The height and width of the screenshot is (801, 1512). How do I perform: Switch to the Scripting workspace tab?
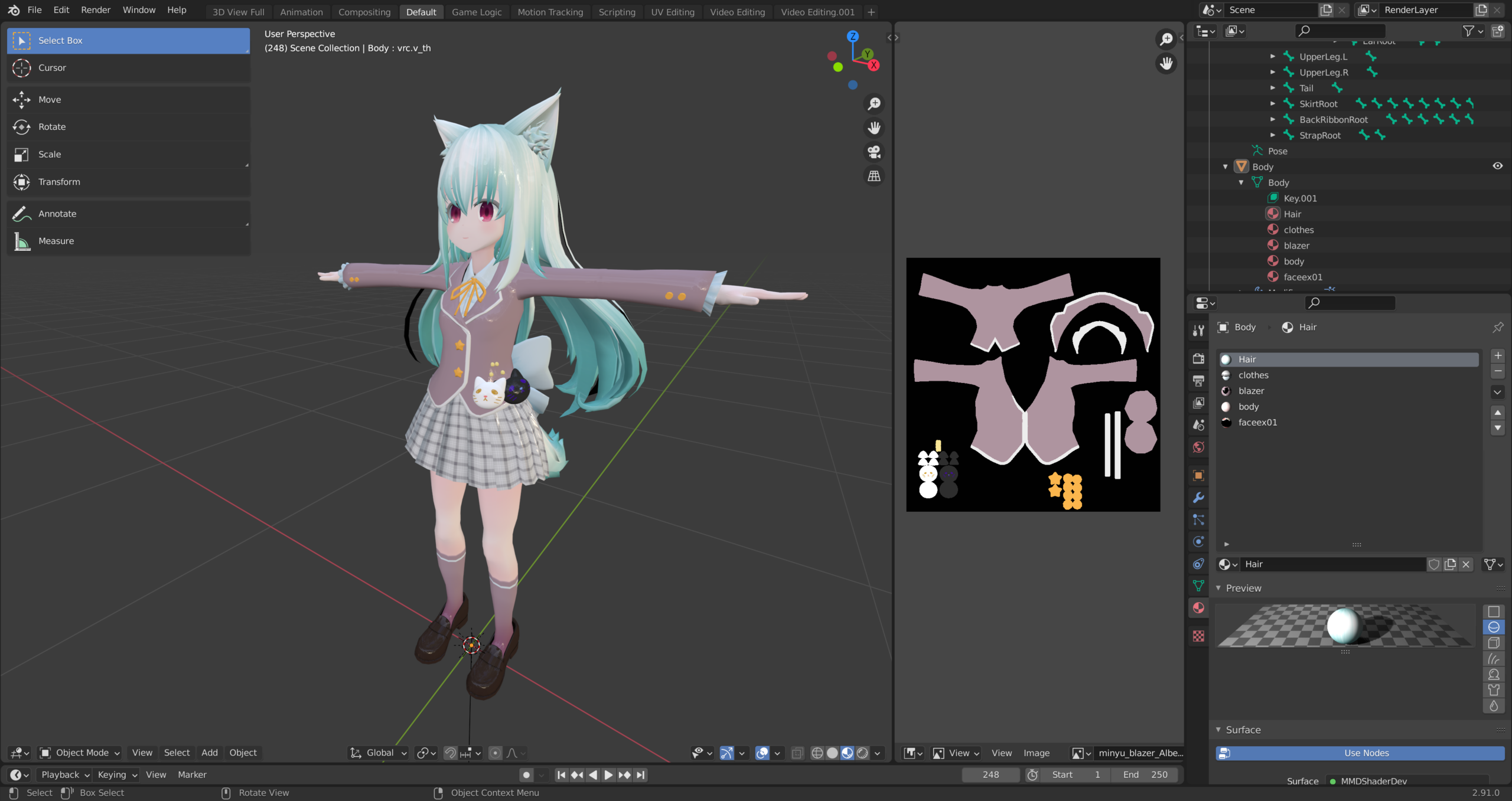click(x=617, y=12)
